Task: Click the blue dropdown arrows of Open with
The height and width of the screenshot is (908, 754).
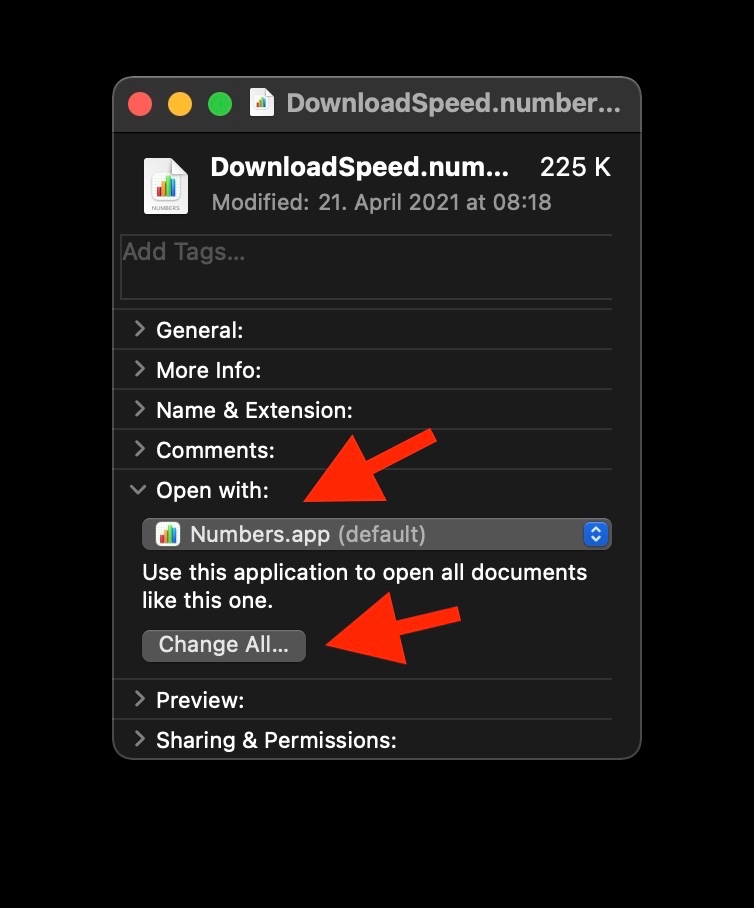Action: coord(595,535)
